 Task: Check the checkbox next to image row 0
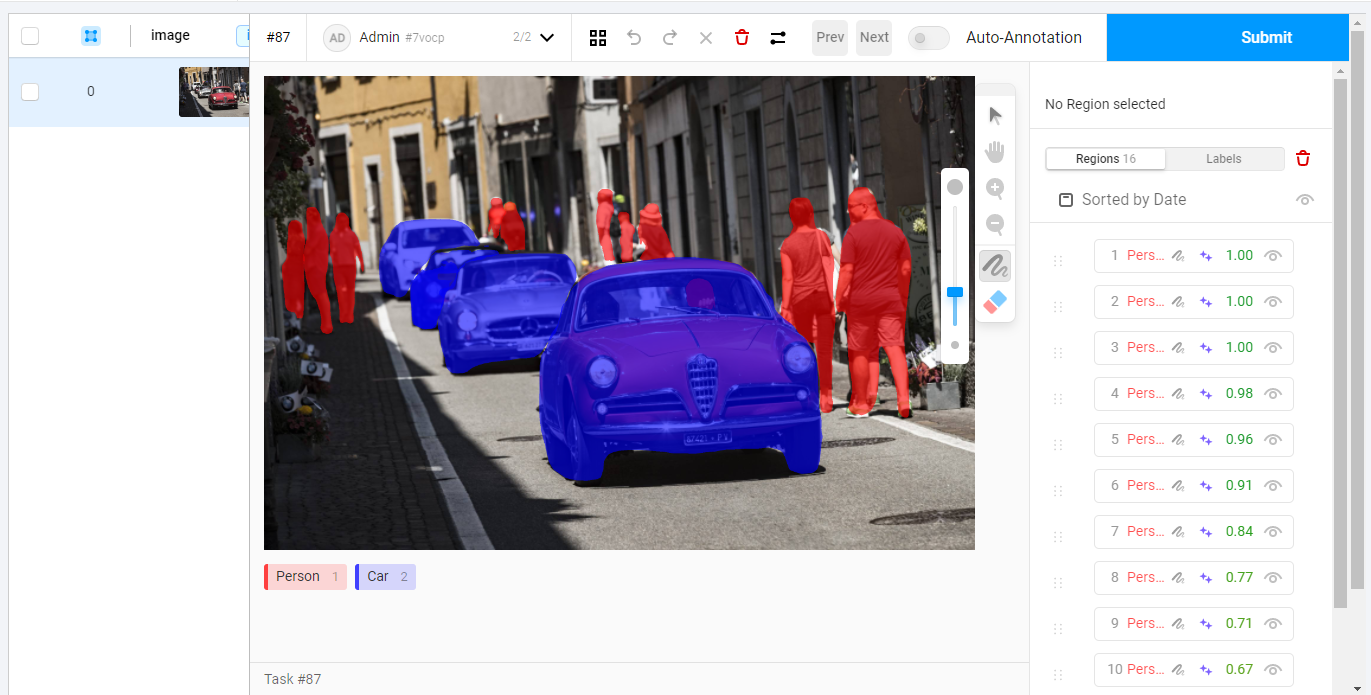click(x=30, y=91)
